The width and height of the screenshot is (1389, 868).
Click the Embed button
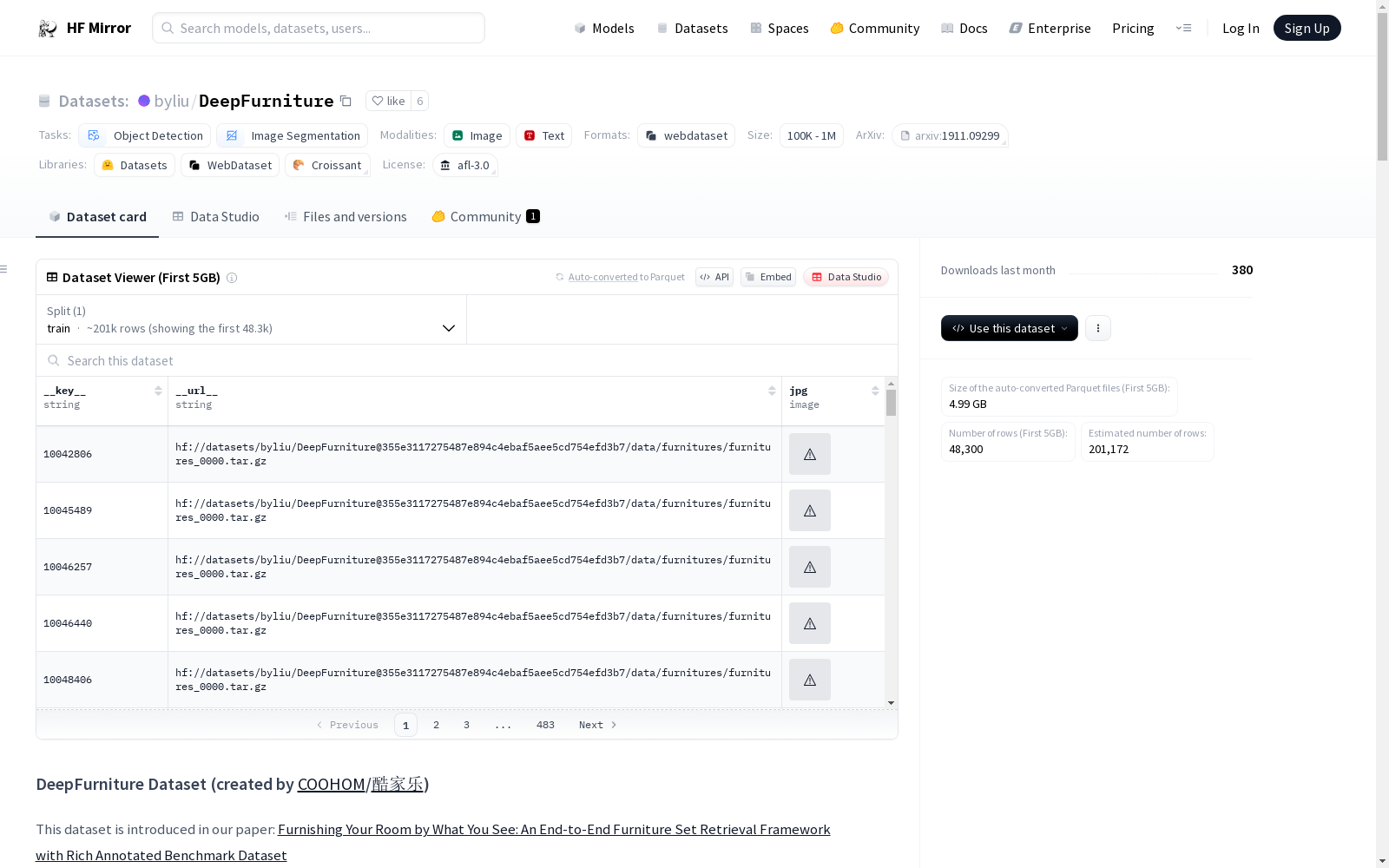768,277
